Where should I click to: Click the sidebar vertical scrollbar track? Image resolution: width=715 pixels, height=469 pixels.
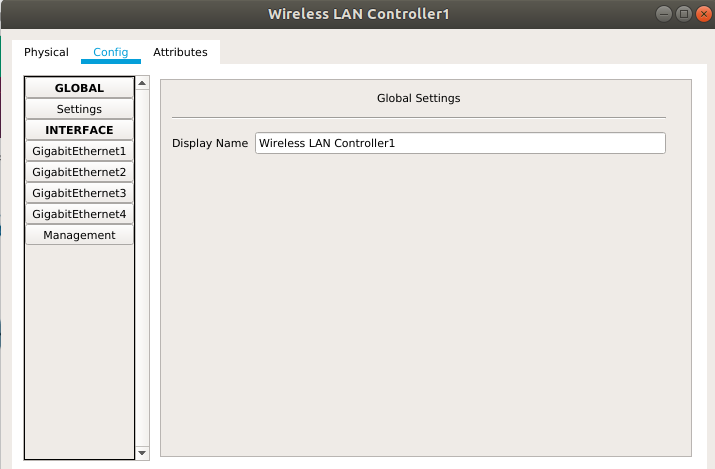(x=142, y=268)
